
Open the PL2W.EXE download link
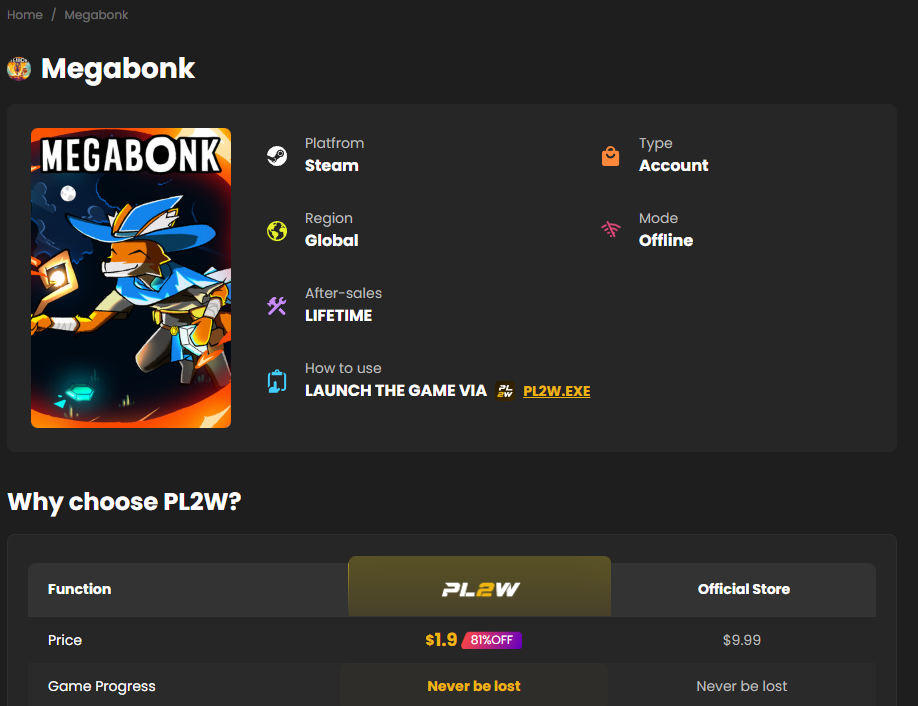pos(556,391)
